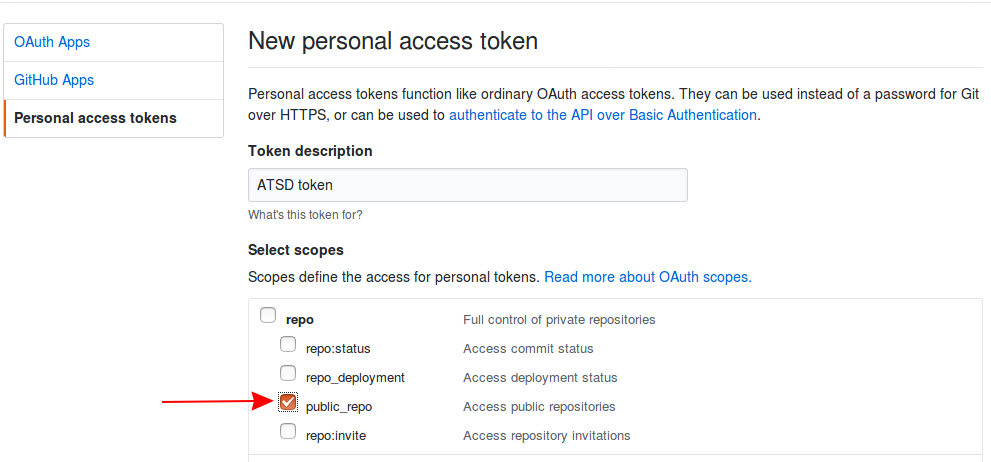Uncheck the public_repo scope checkbox
This screenshot has height=462, width=991.
tap(288, 402)
